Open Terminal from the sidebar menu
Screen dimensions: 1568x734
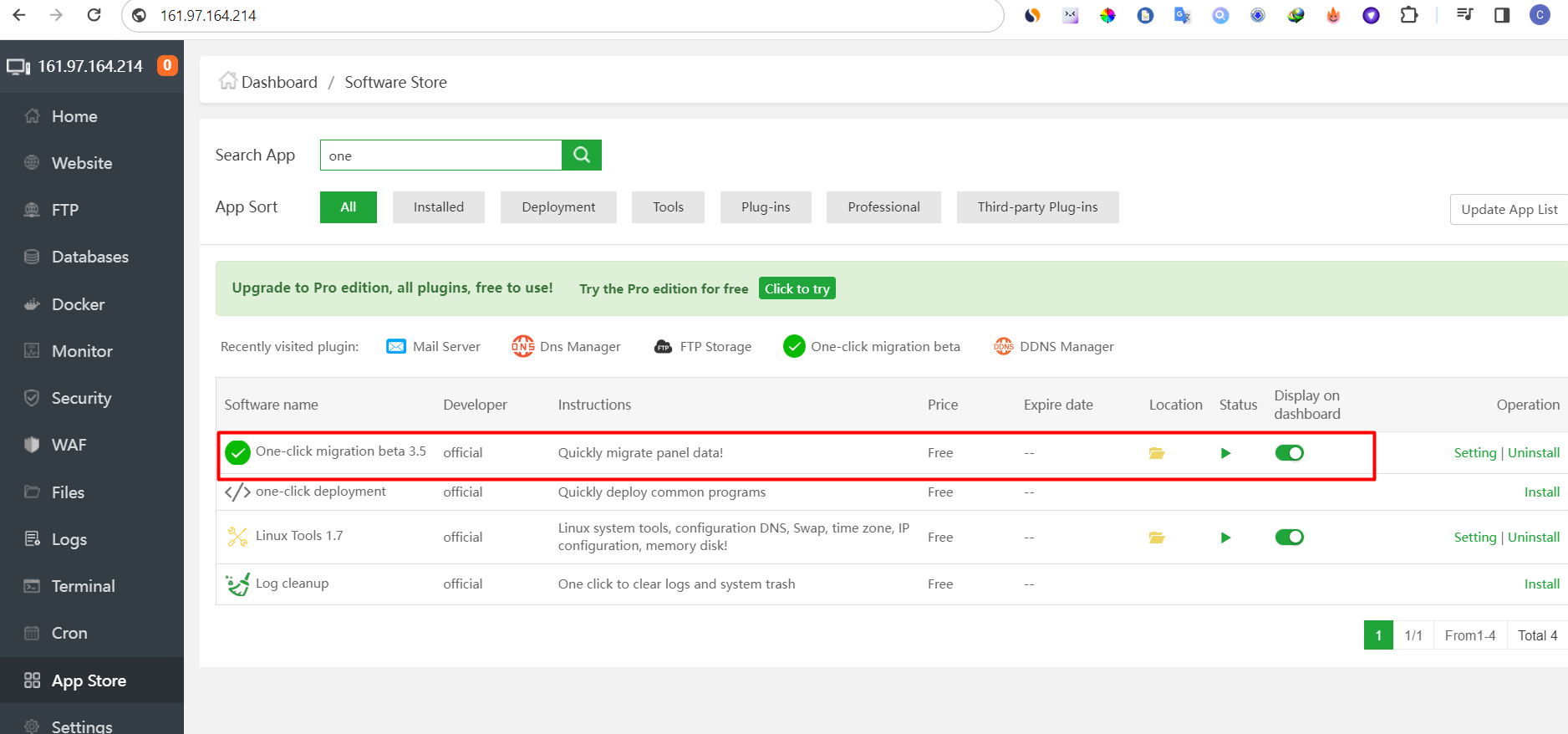(83, 586)
